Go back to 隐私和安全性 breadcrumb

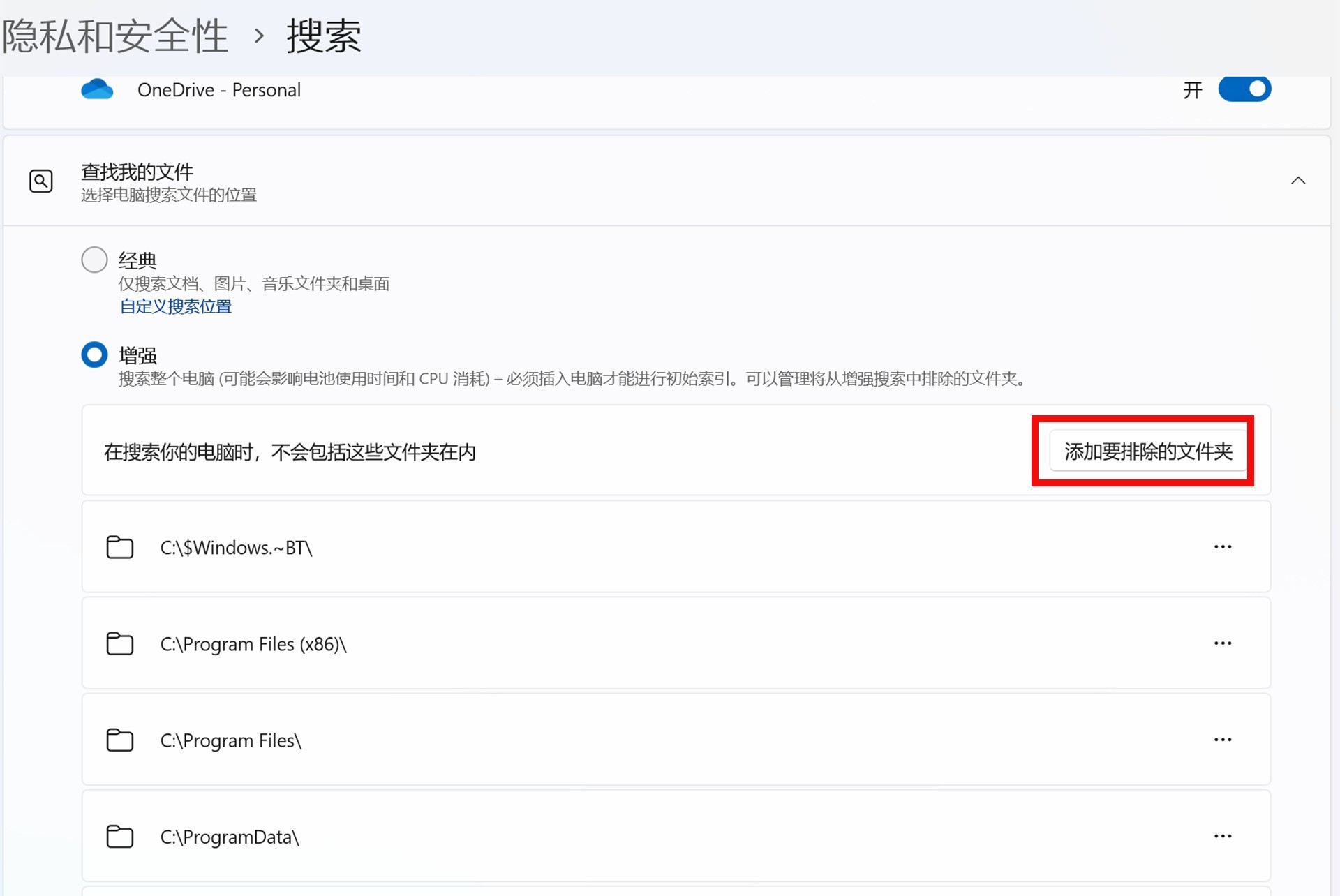pyautogui.click(x=115, y=36)
